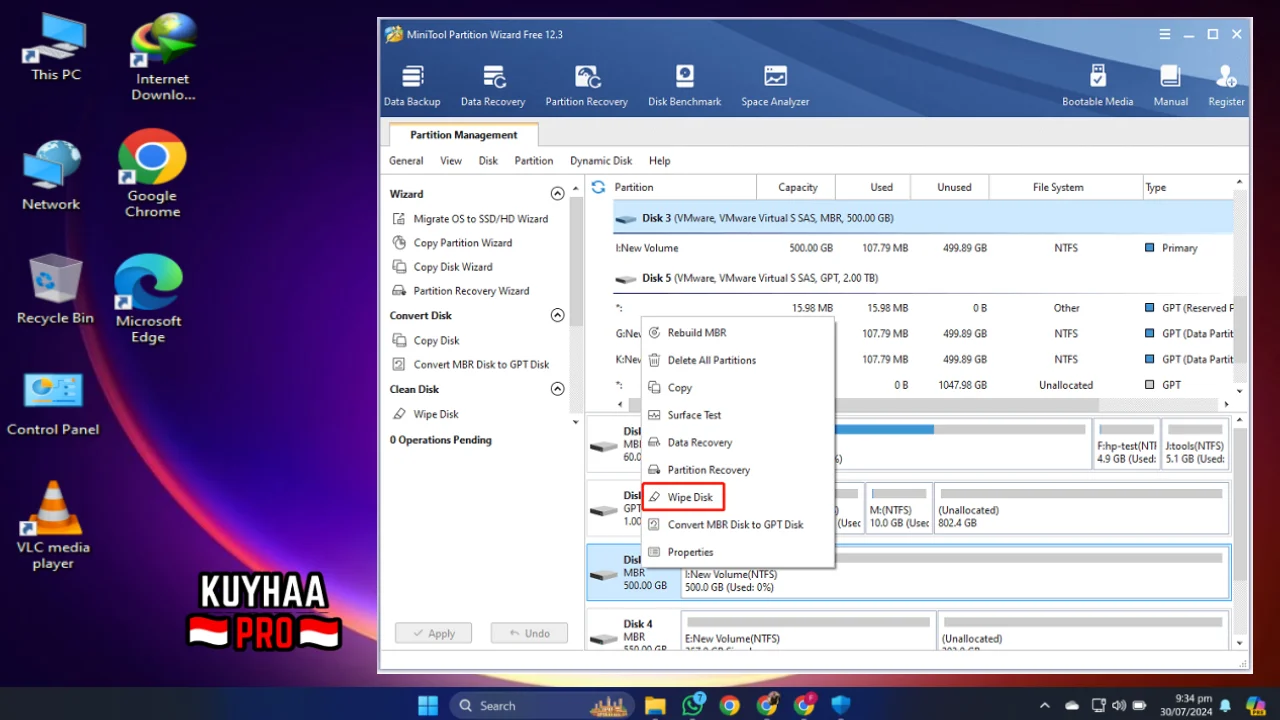Image resolution: width=1280 pixels, height=720 pixels.
Task: Choose Data Recovery from context menu
Action: click(x=737, y=442)
